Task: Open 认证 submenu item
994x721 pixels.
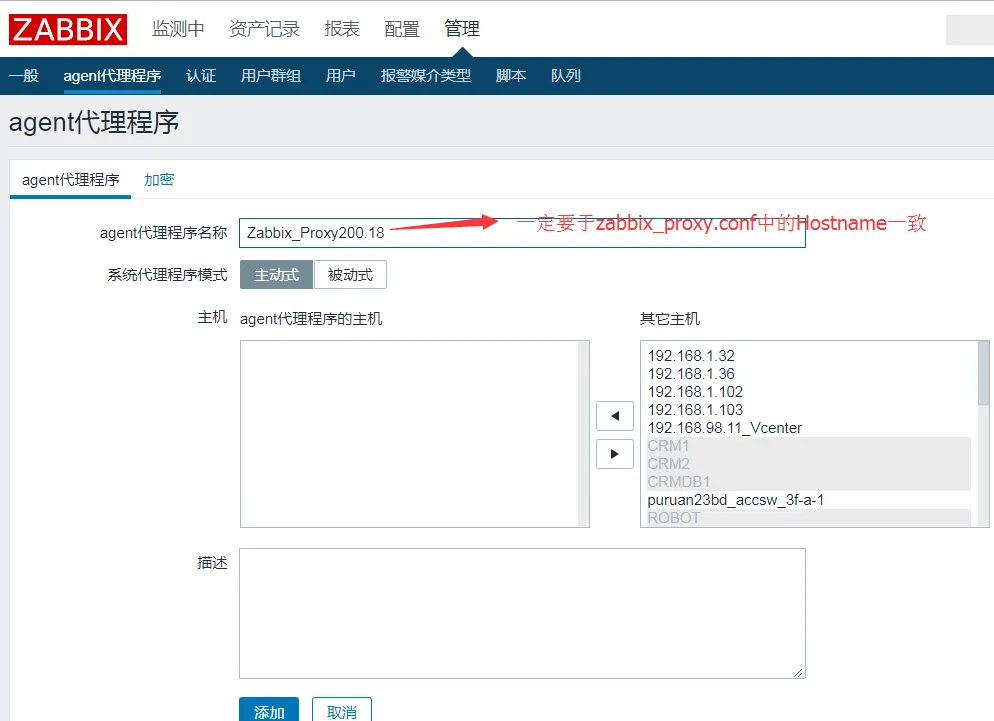Action: [x=201, y=75]
